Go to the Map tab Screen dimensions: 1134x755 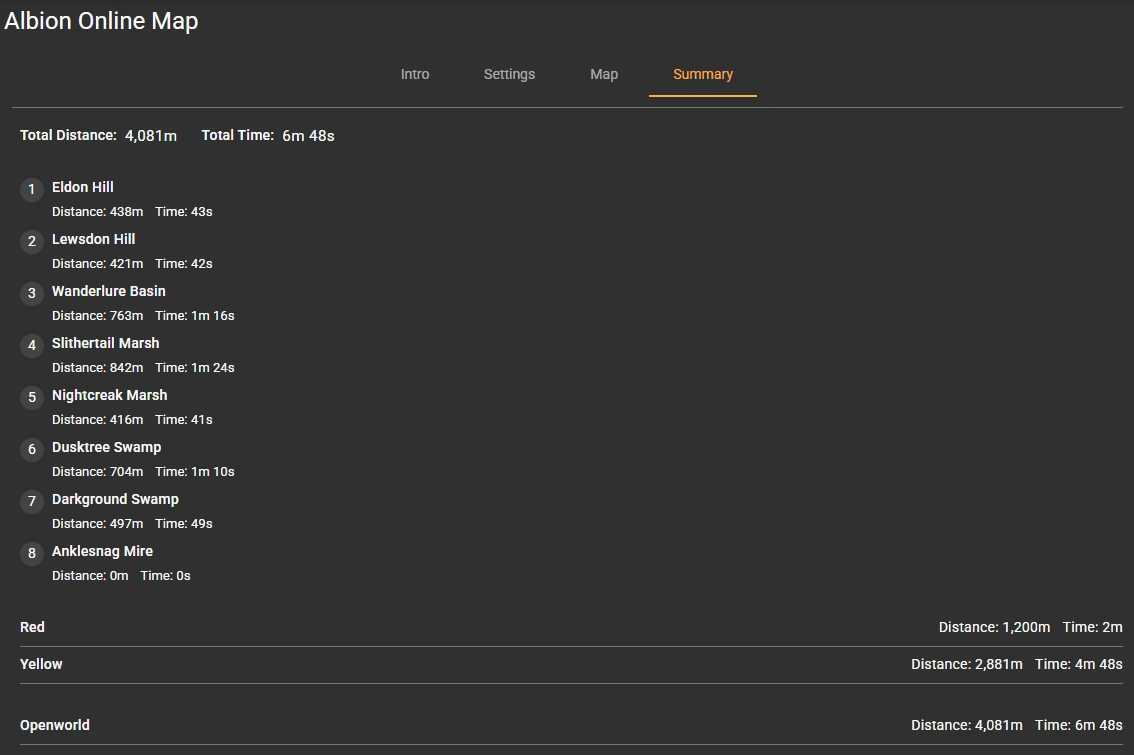tap(604, 75)
